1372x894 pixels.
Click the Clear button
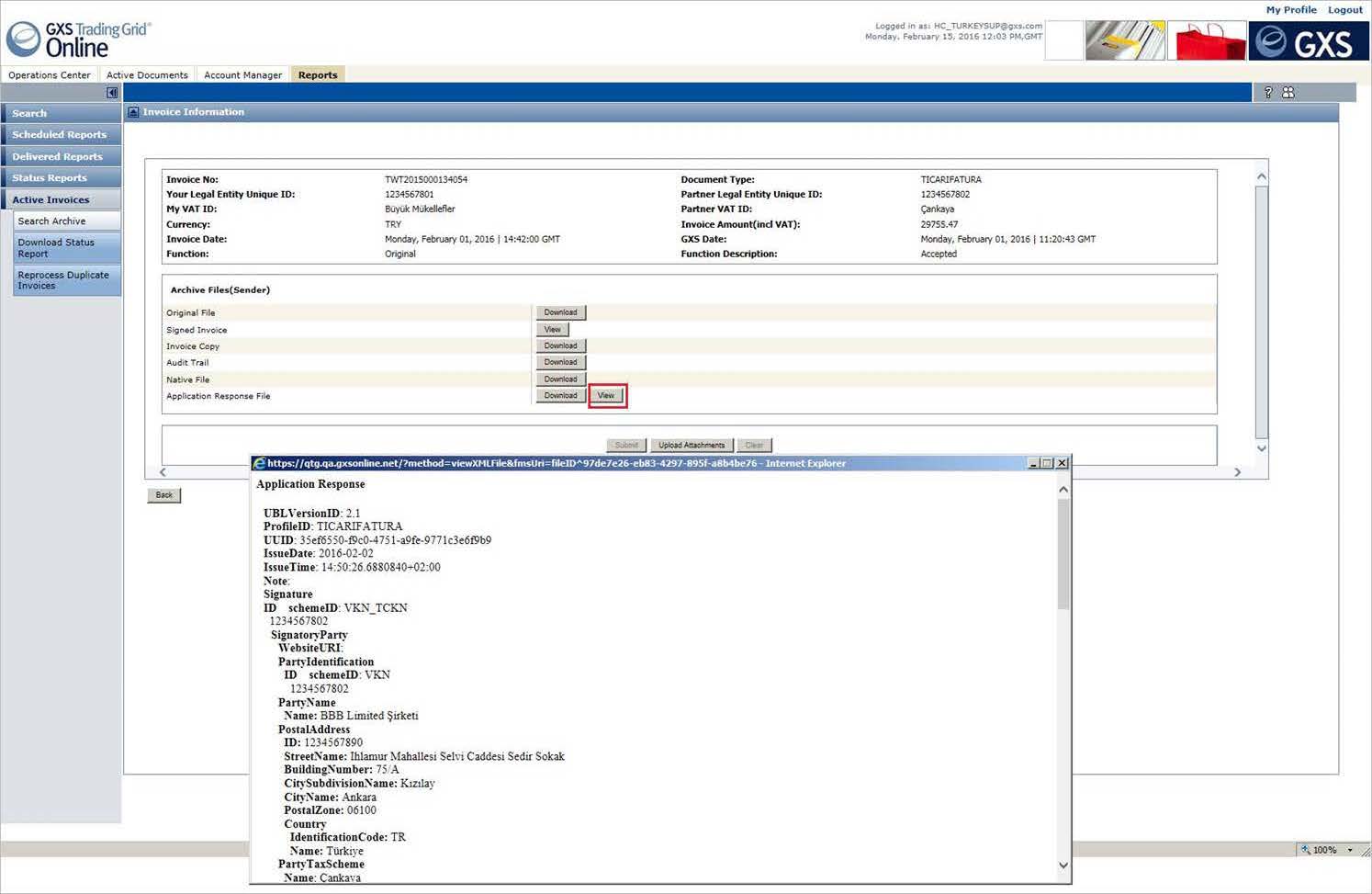pos(754,445)
